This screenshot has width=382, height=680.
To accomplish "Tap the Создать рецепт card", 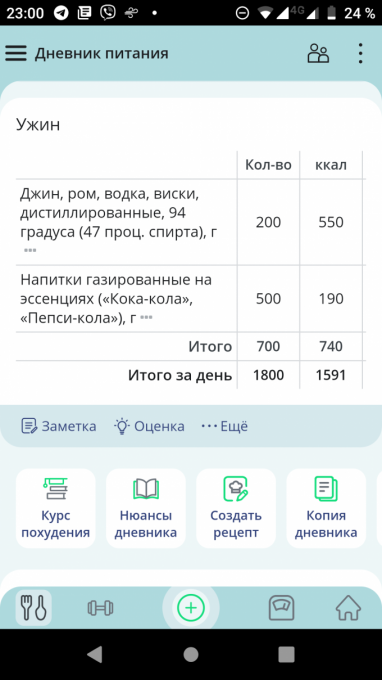I will tap(236, 508).
